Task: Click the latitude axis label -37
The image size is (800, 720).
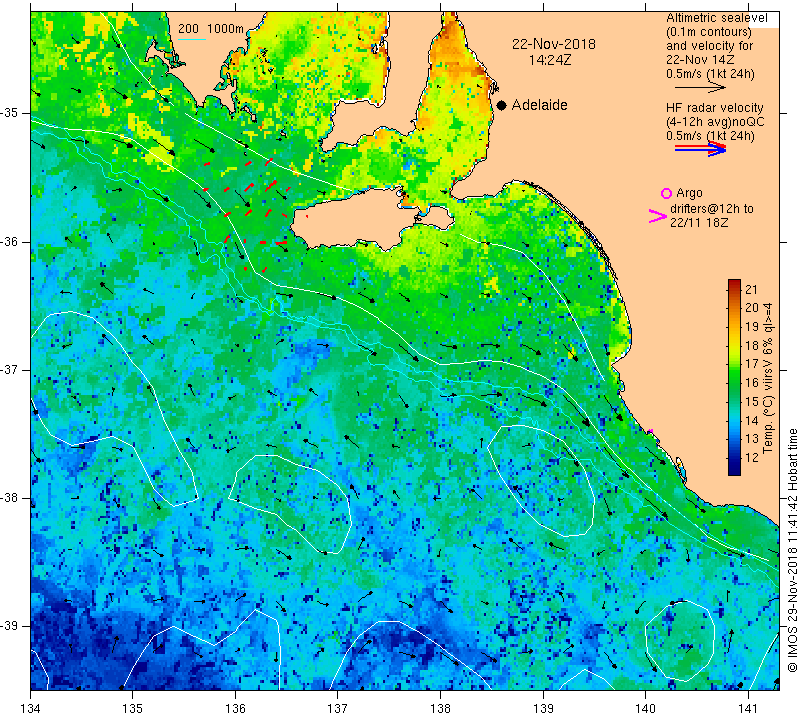Action: [x=10, y=369]
